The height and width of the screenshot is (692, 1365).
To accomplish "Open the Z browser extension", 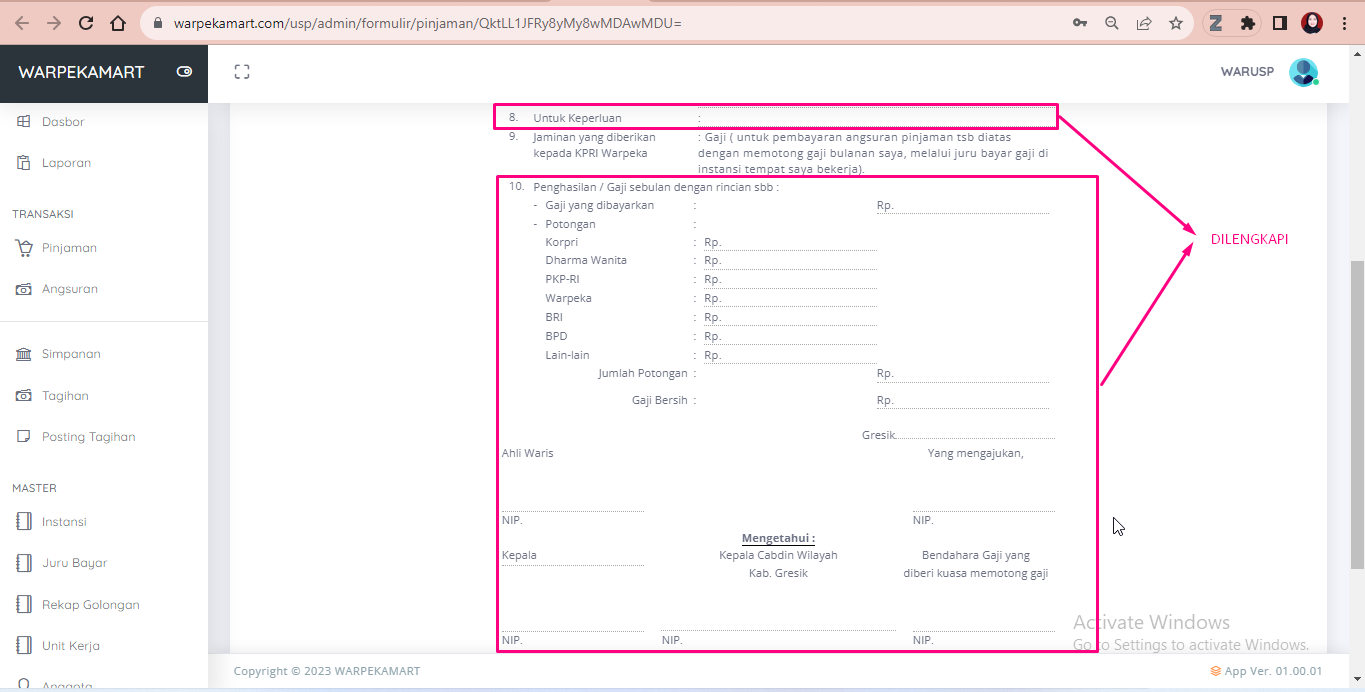I will (x=1216, y=23).
